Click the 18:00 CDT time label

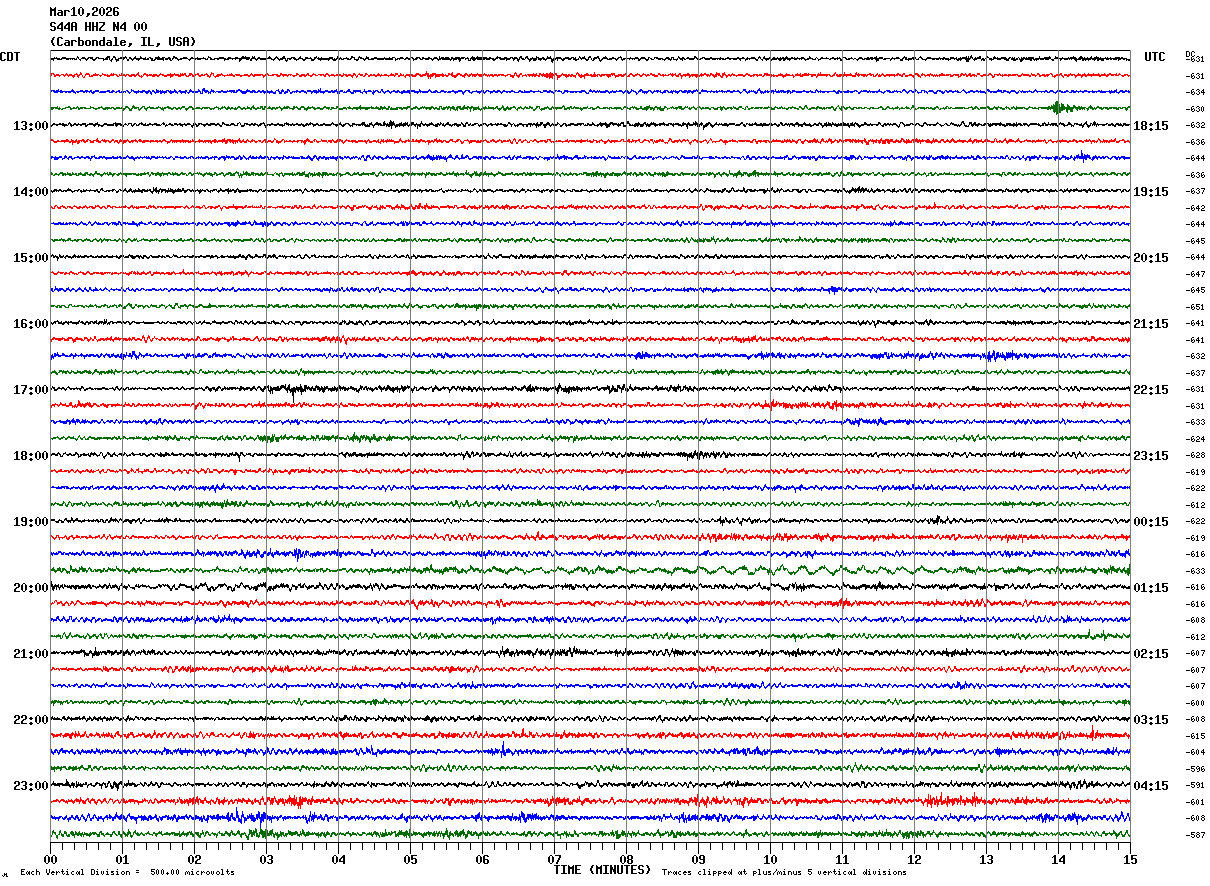31,456
